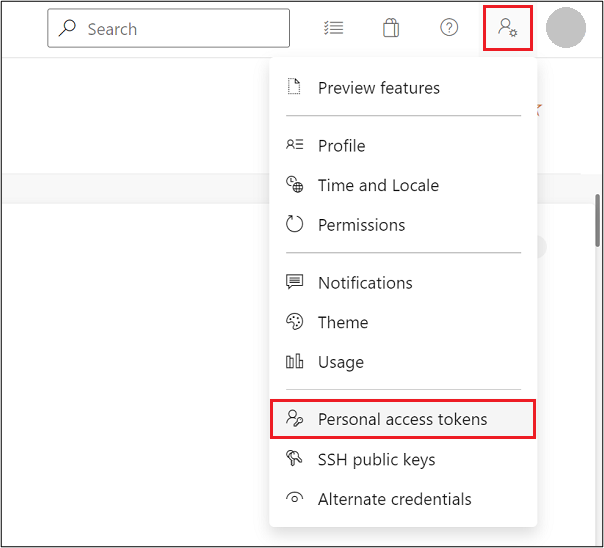Open the Permissions menu entry
The width and height of the screenshot is (604, 548).
point(361,225)
